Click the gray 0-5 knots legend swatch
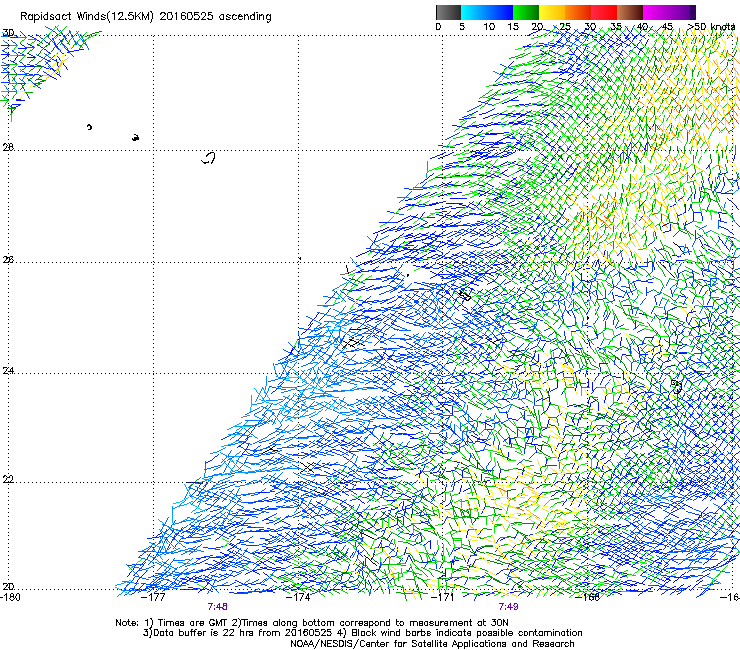Viewport: 740px width, 650px height. pos(448,12)
